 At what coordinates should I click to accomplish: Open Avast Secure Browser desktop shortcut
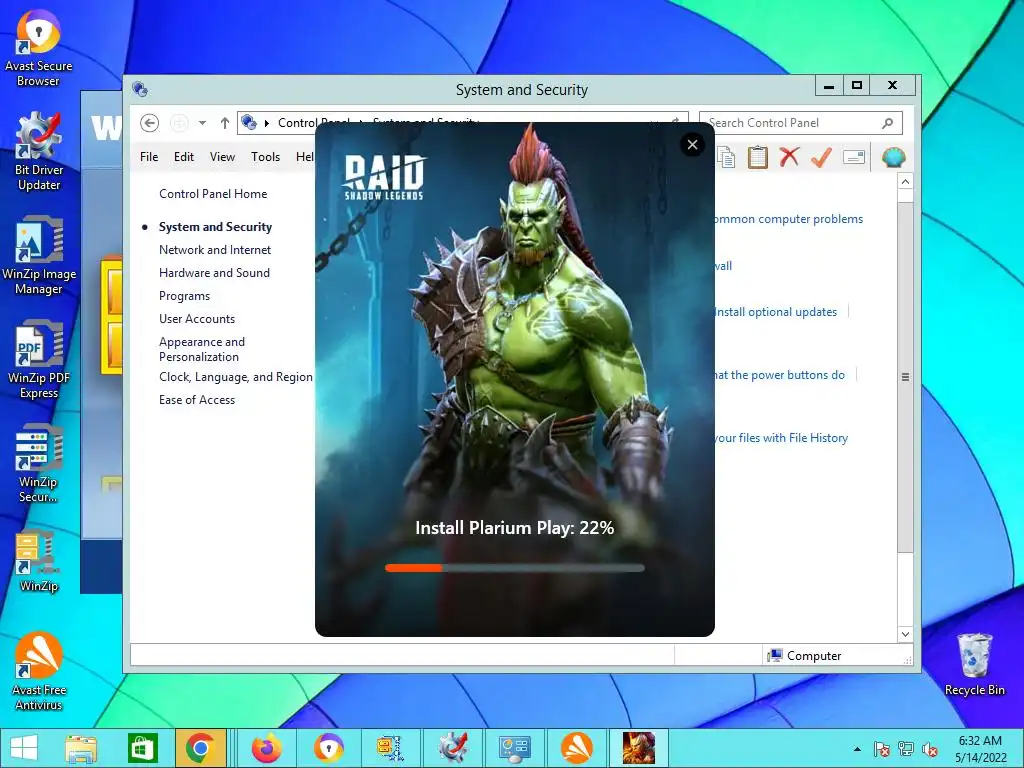[38, 49]
